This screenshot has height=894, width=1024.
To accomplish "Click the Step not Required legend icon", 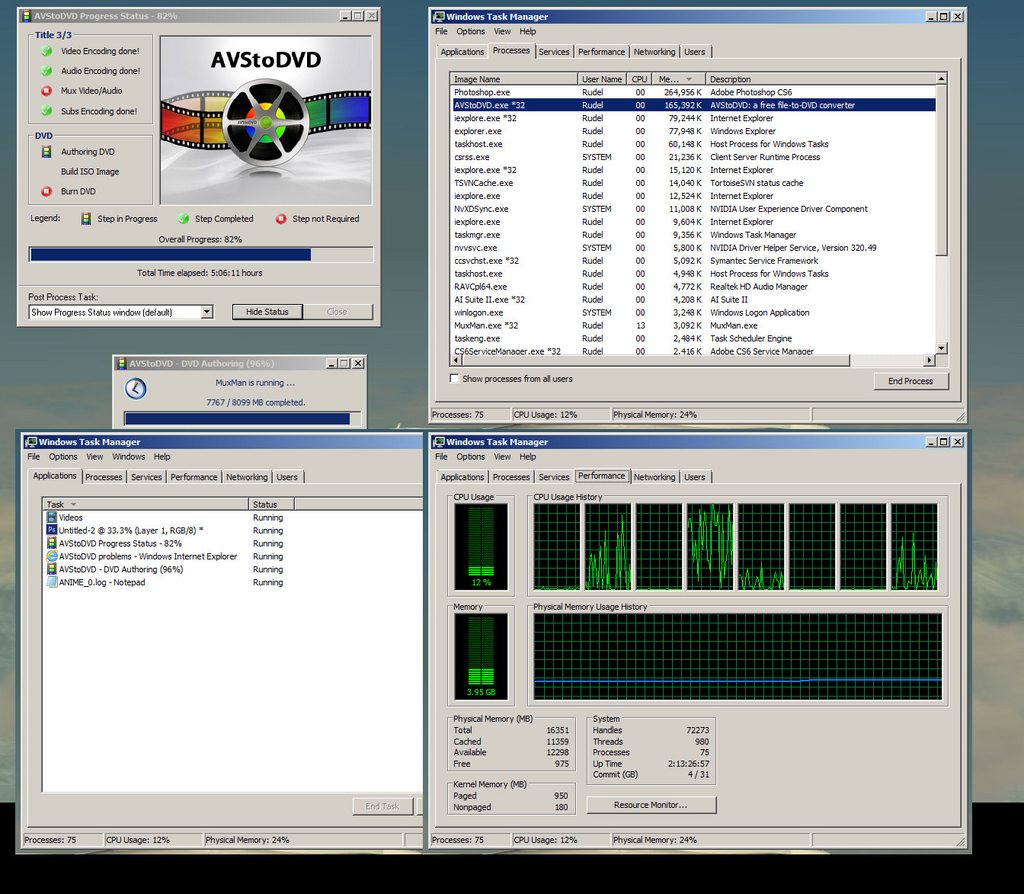I will (281, 219).
